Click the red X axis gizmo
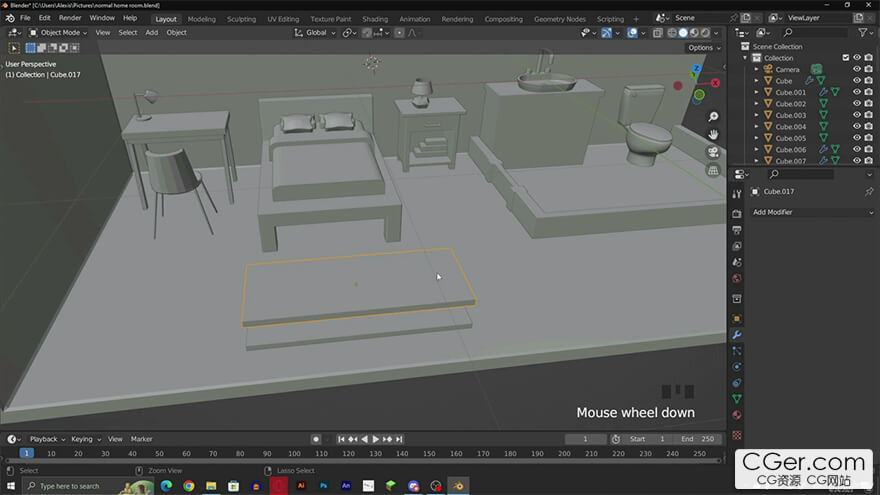The width and height of the screenshot is (880, 495). [715, 83]
